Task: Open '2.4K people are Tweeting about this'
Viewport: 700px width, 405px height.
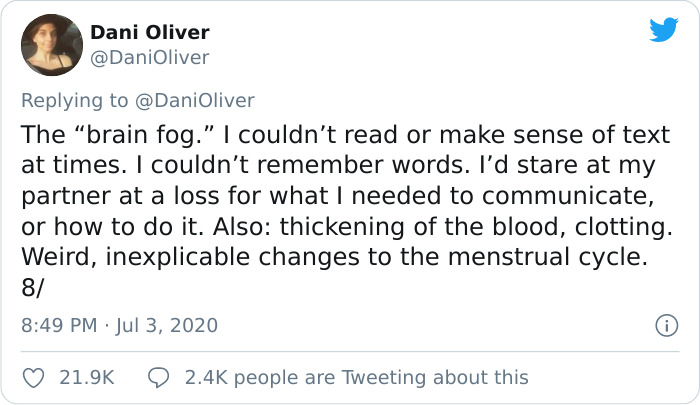Action: (357, 377)
